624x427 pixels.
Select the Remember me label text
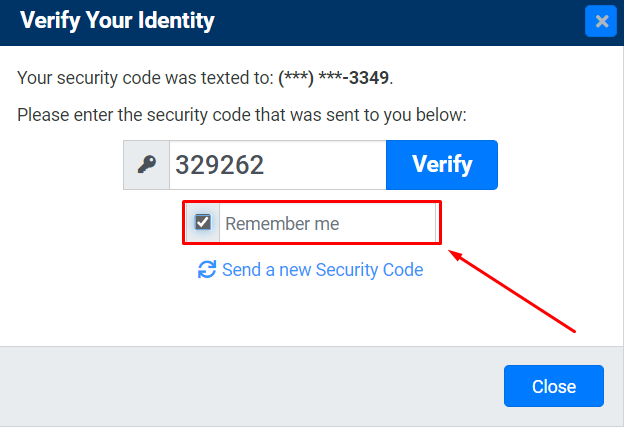point(282,224)
